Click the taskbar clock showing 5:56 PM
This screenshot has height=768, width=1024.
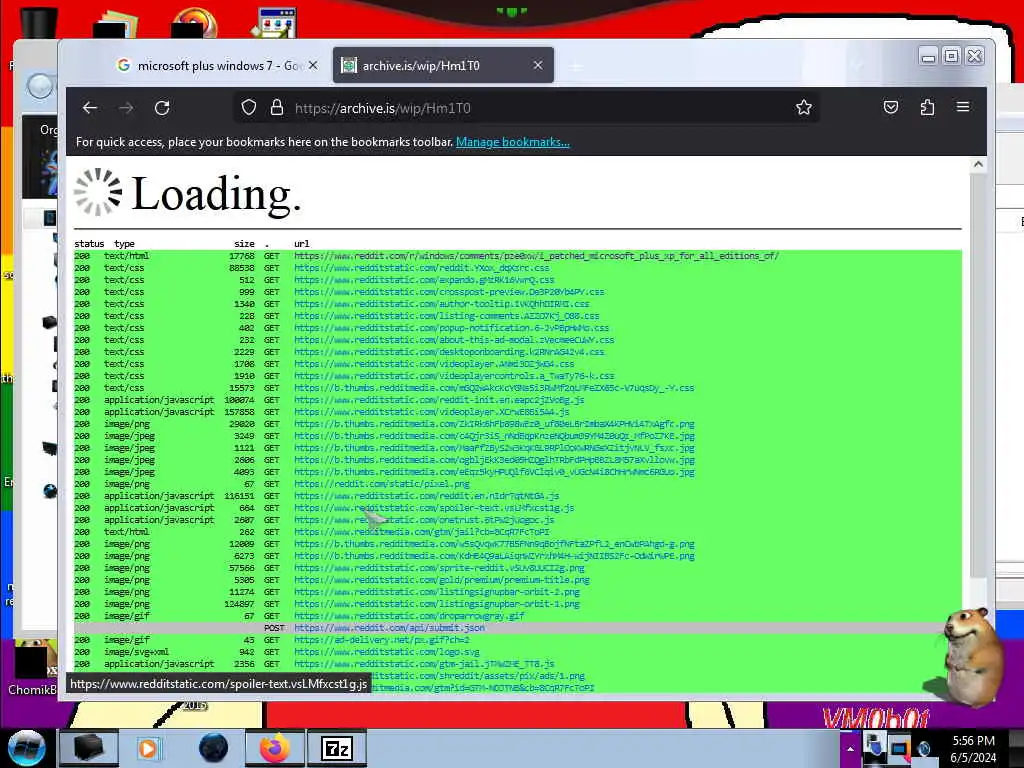pos(974,749)
